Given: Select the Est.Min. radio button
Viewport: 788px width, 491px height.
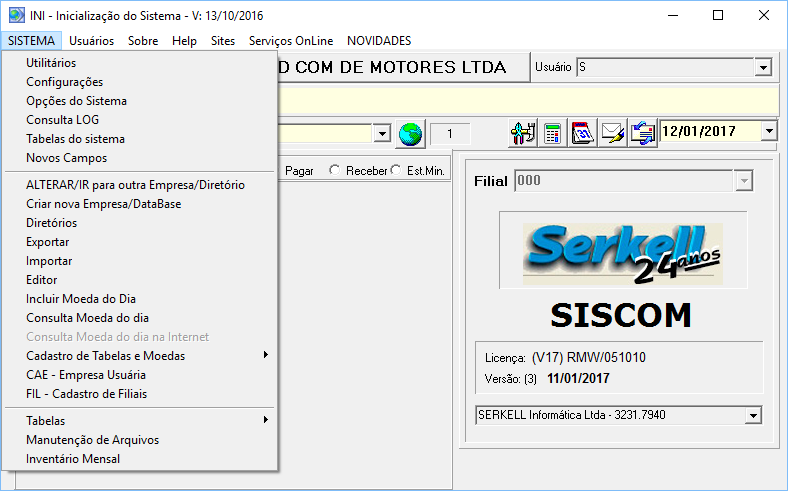Looking at the screenshot, I should 396,170.
